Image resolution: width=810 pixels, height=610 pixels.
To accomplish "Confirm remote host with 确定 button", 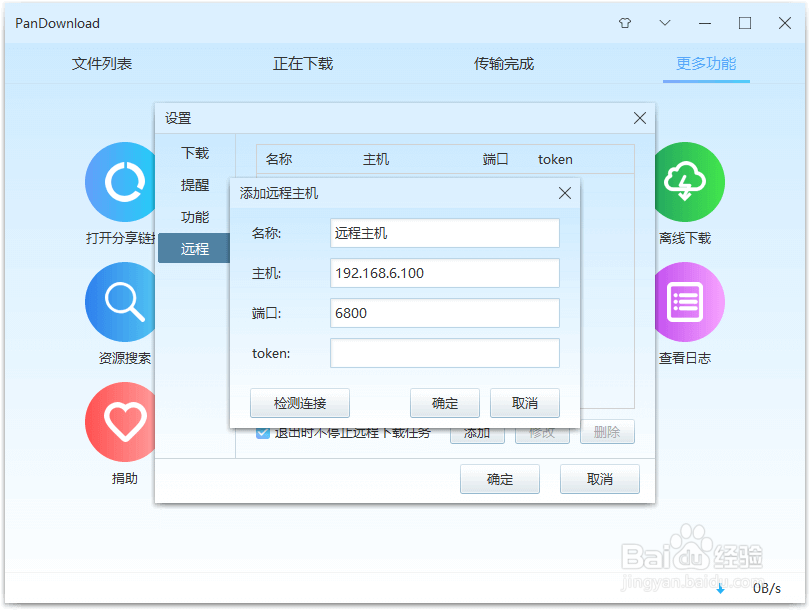I will 444,403.
